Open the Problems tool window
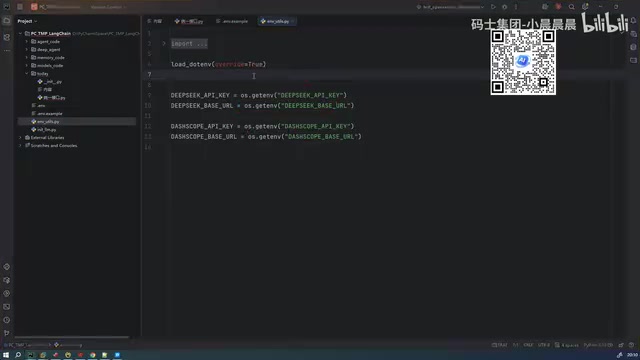The height and width of the screenshot is (360, 640). (7, 320)
